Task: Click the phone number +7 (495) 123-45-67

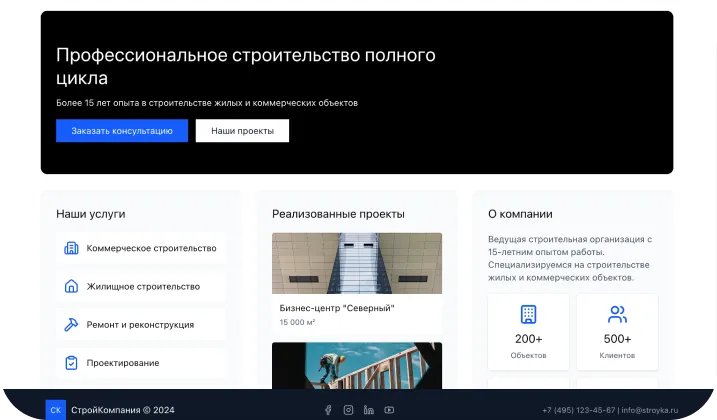Action: tap(579, 410)
